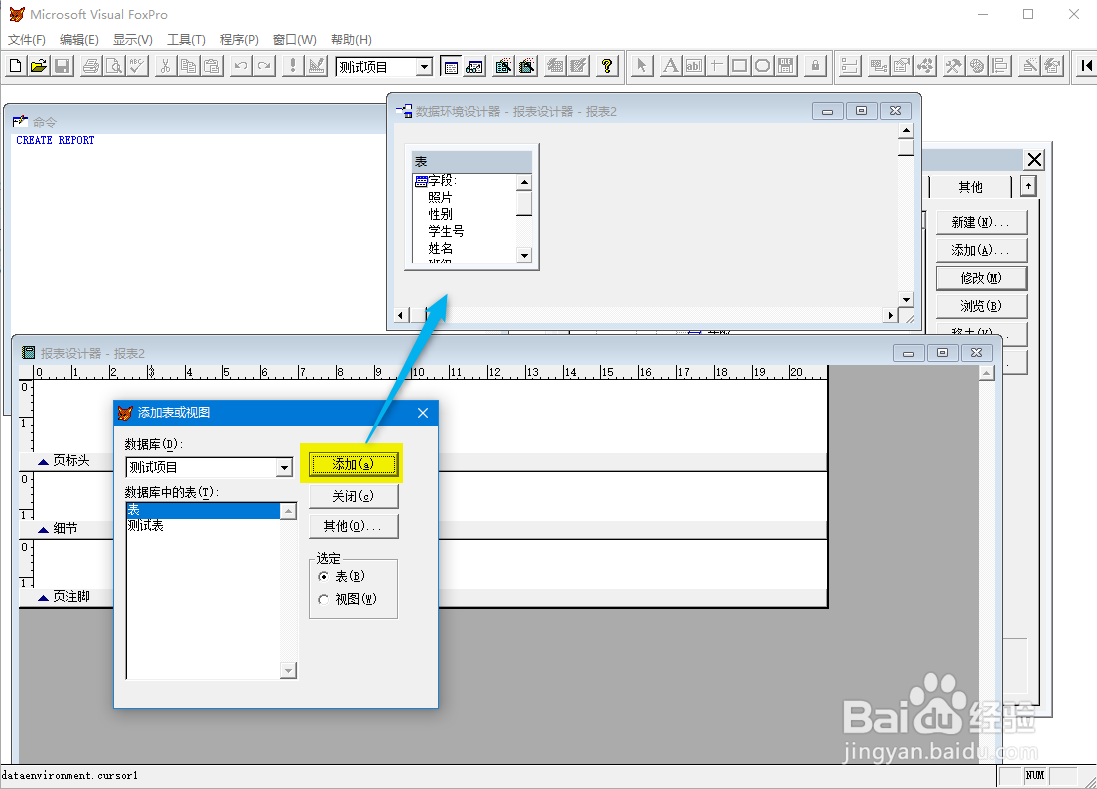Viewport: 1097px width, 789px height.
Task: Open the 工具(T) menu
Action: pos(186,40)
